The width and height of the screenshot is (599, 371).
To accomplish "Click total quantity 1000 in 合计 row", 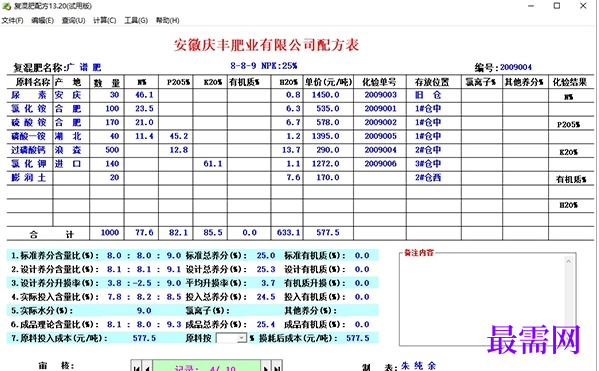I will (110, 232).
